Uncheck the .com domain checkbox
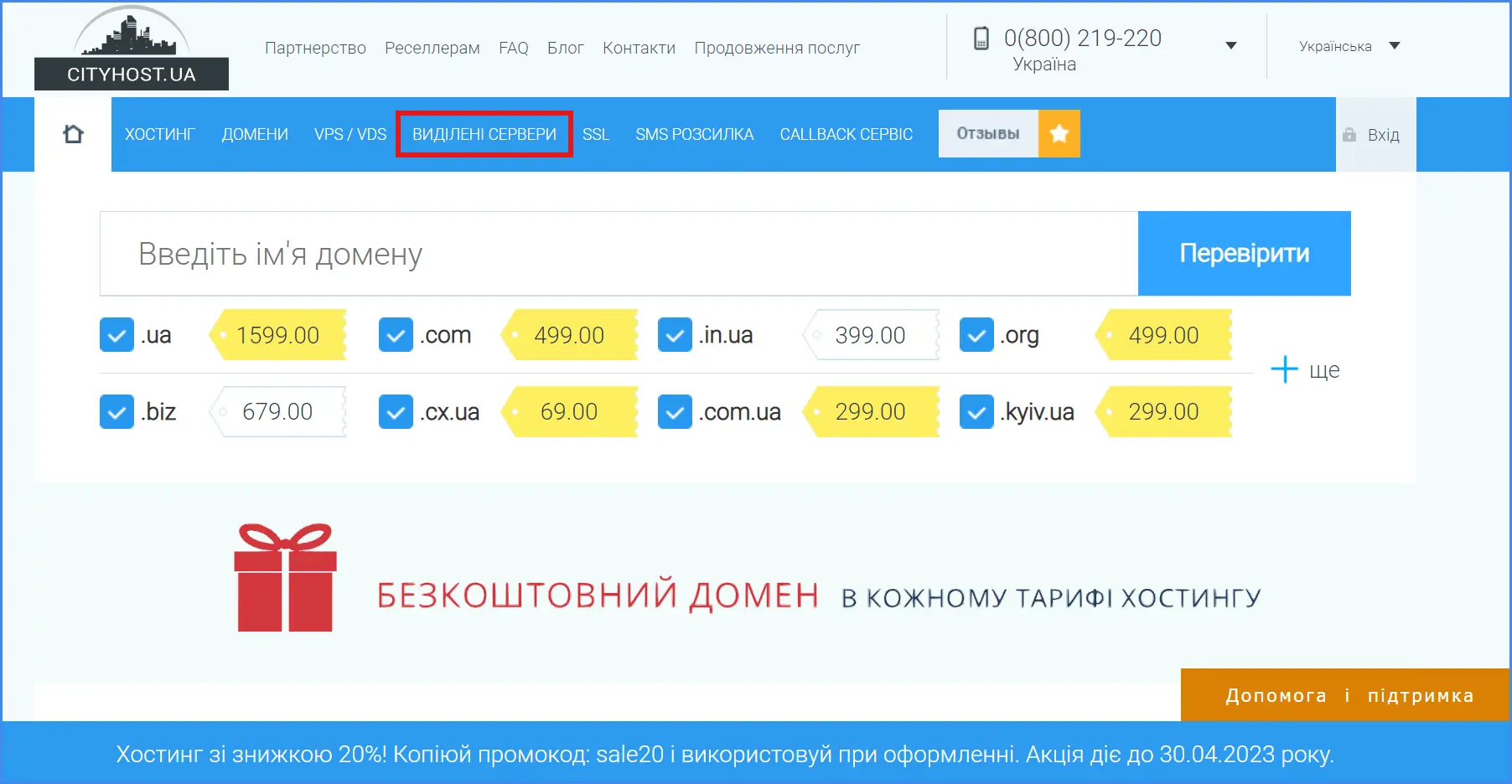Viewport: 1512px width, 784px height. (396, 335)
